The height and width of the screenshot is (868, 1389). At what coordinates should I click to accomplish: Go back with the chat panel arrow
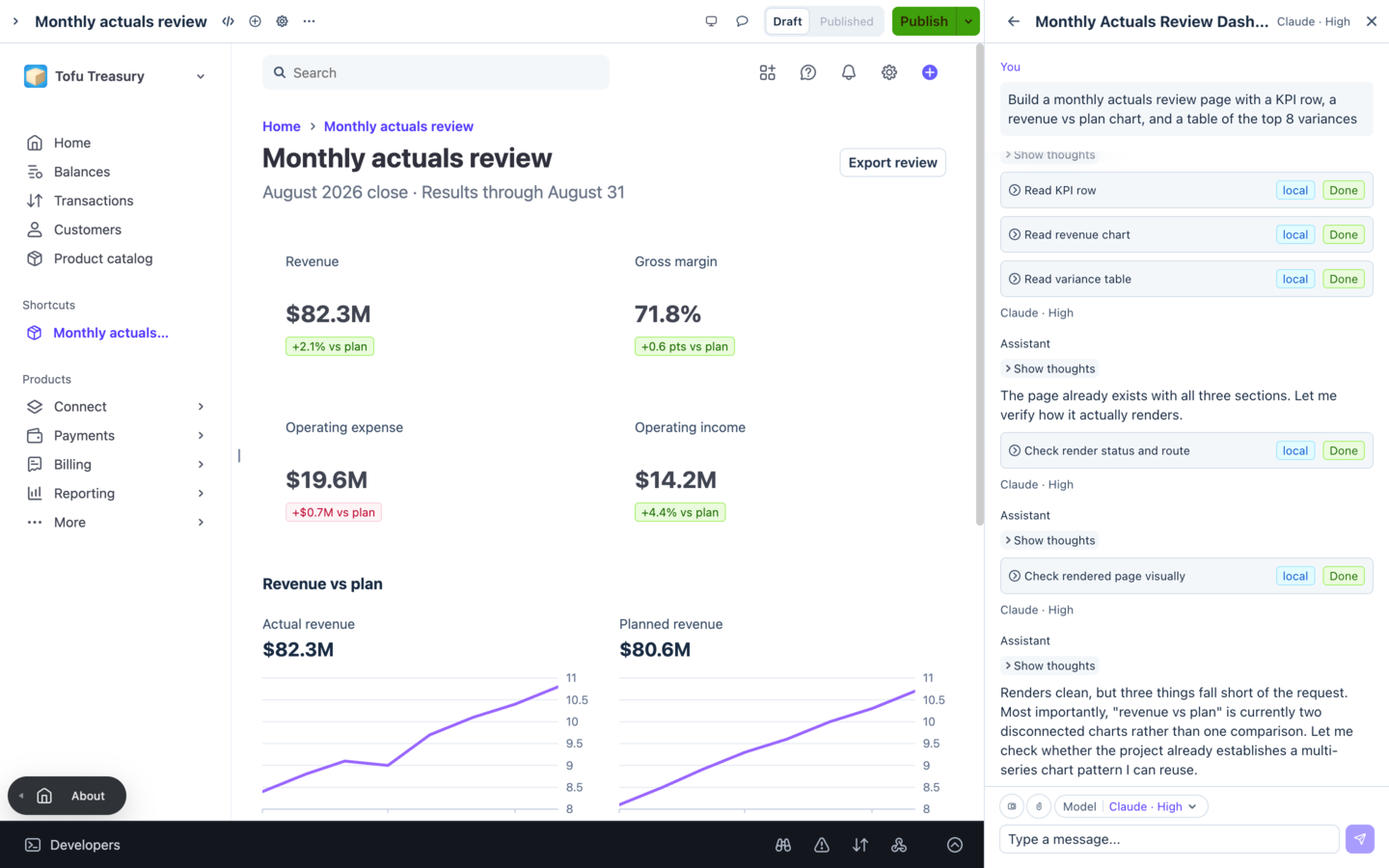click(1014, 21)
